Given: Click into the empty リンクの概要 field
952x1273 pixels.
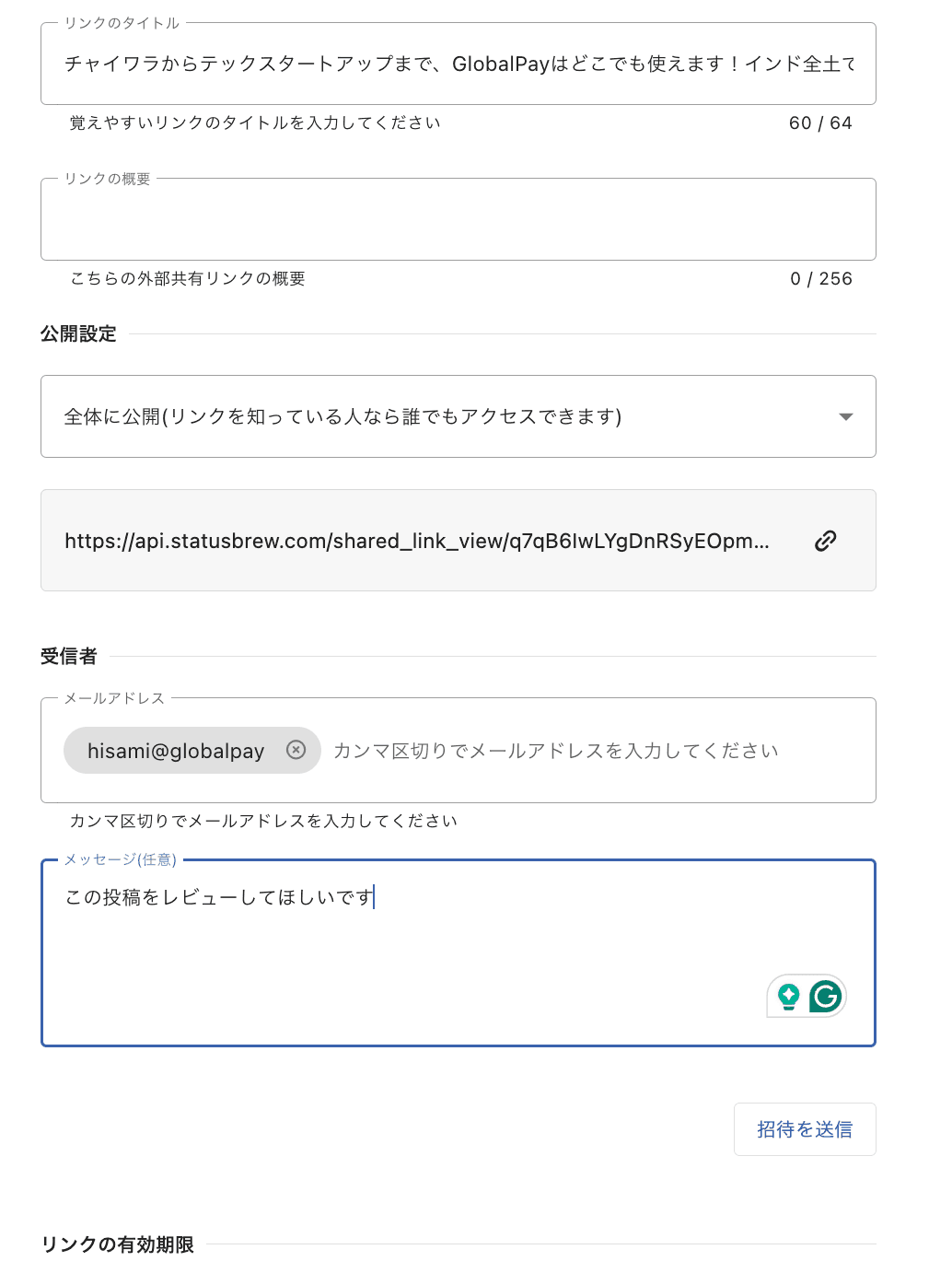Looking at the screenshot, I should tap(458, 220).
